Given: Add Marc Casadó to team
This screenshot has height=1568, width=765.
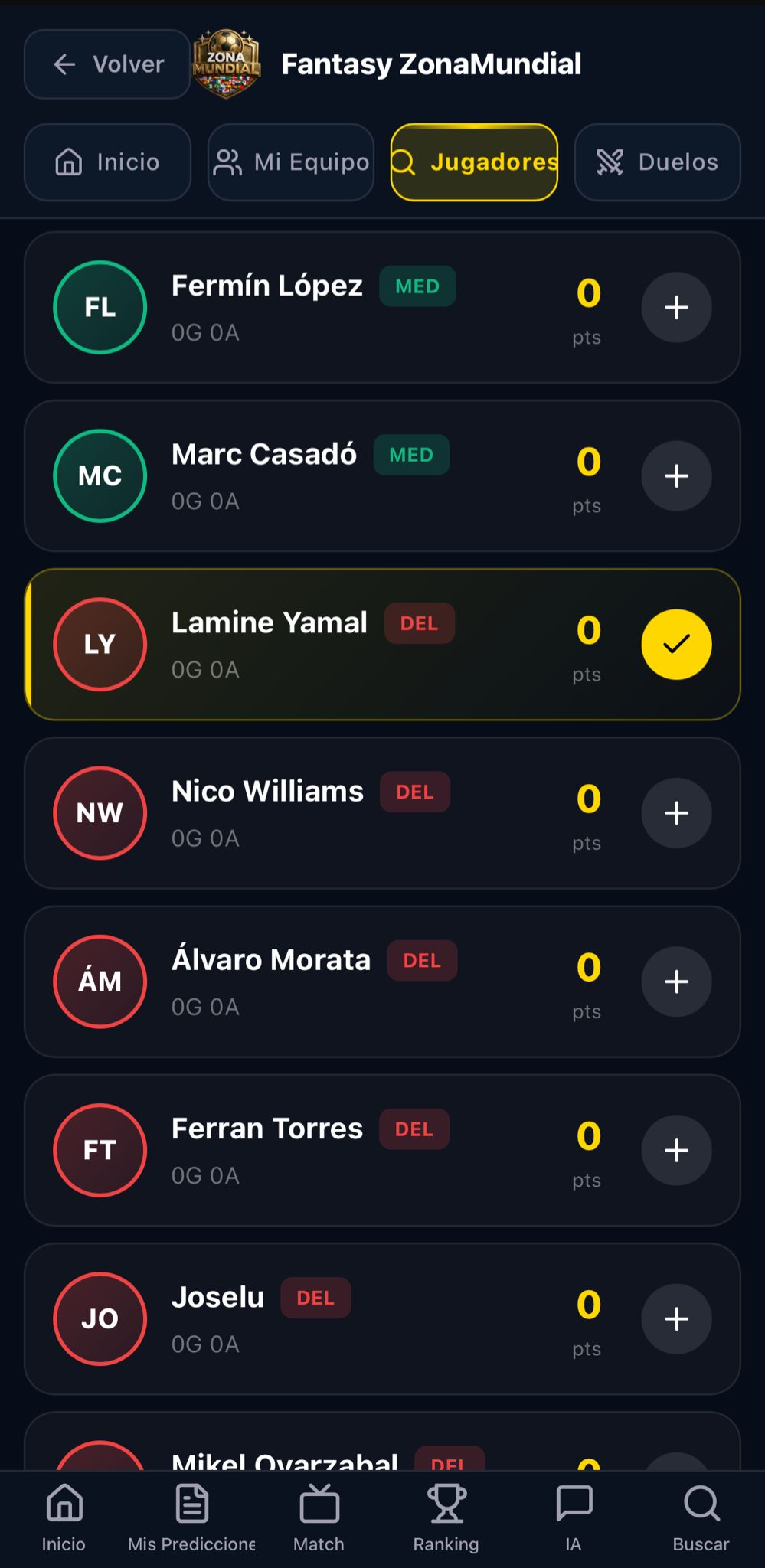Looking at the screenshot, I should [x=676, y=476].
